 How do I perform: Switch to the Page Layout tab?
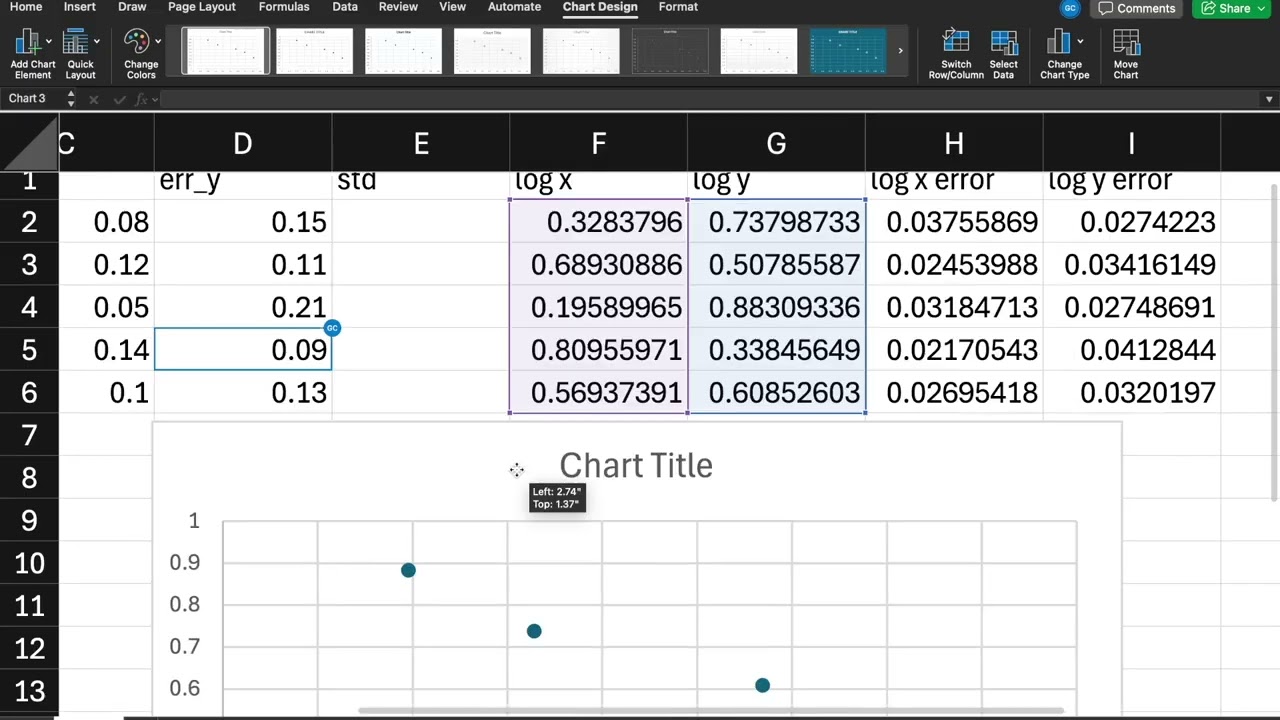(x=202, y=7)
